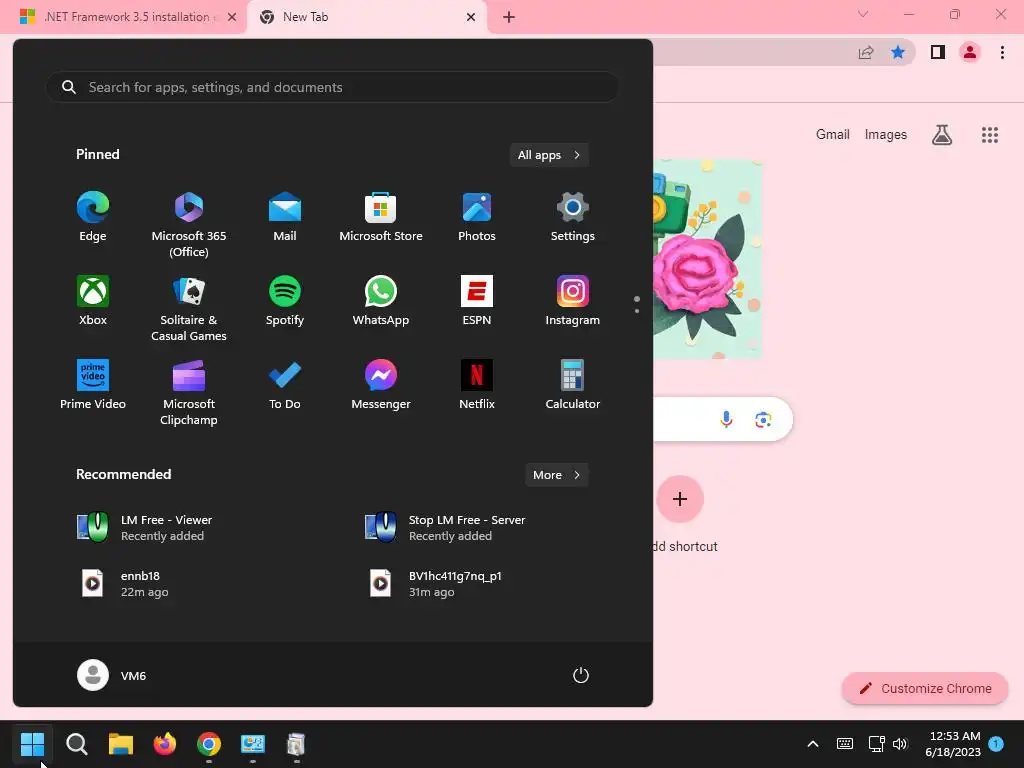Click the Add shortcut plus button

point(680,499)
